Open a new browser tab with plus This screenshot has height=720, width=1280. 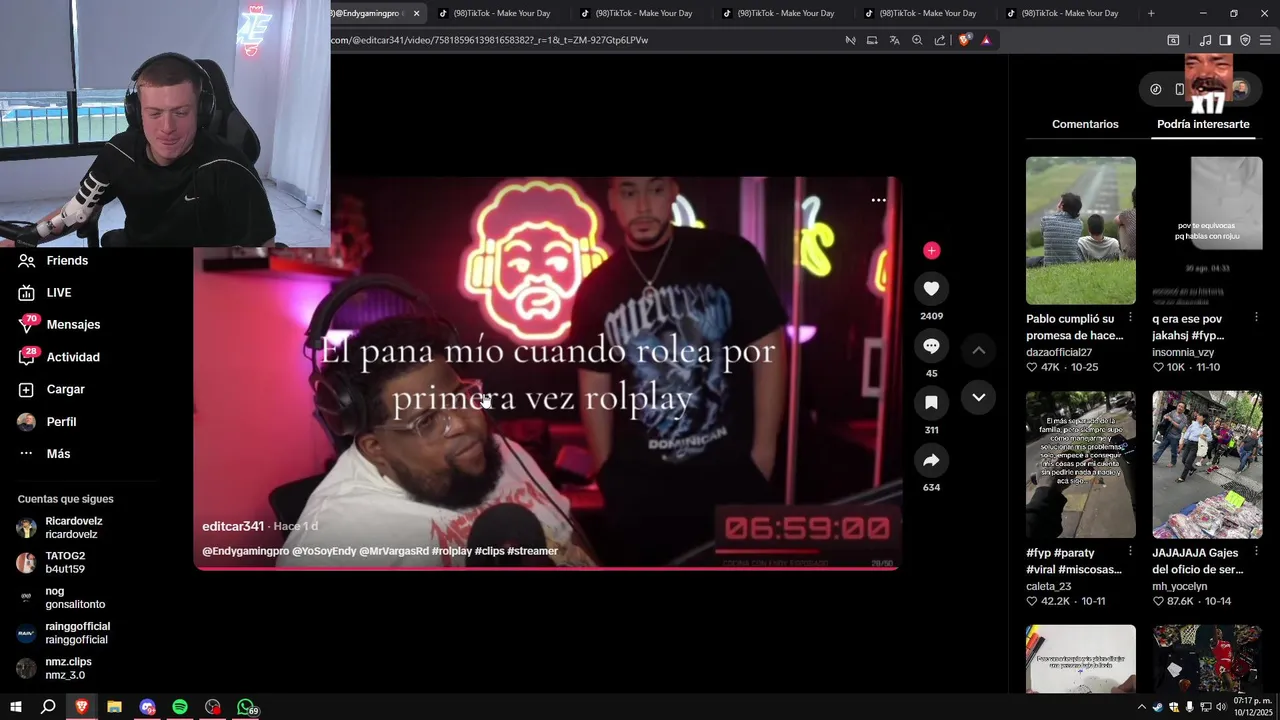[1151, 13]
